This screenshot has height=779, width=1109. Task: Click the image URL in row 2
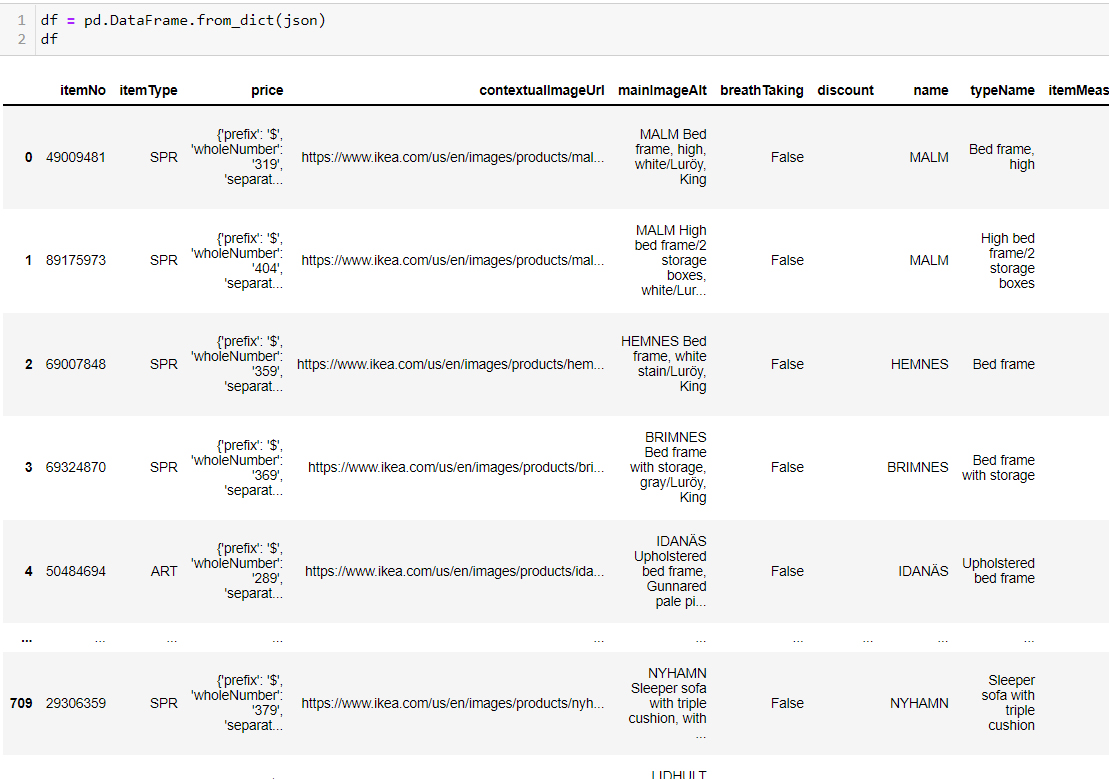pos(450,364)
